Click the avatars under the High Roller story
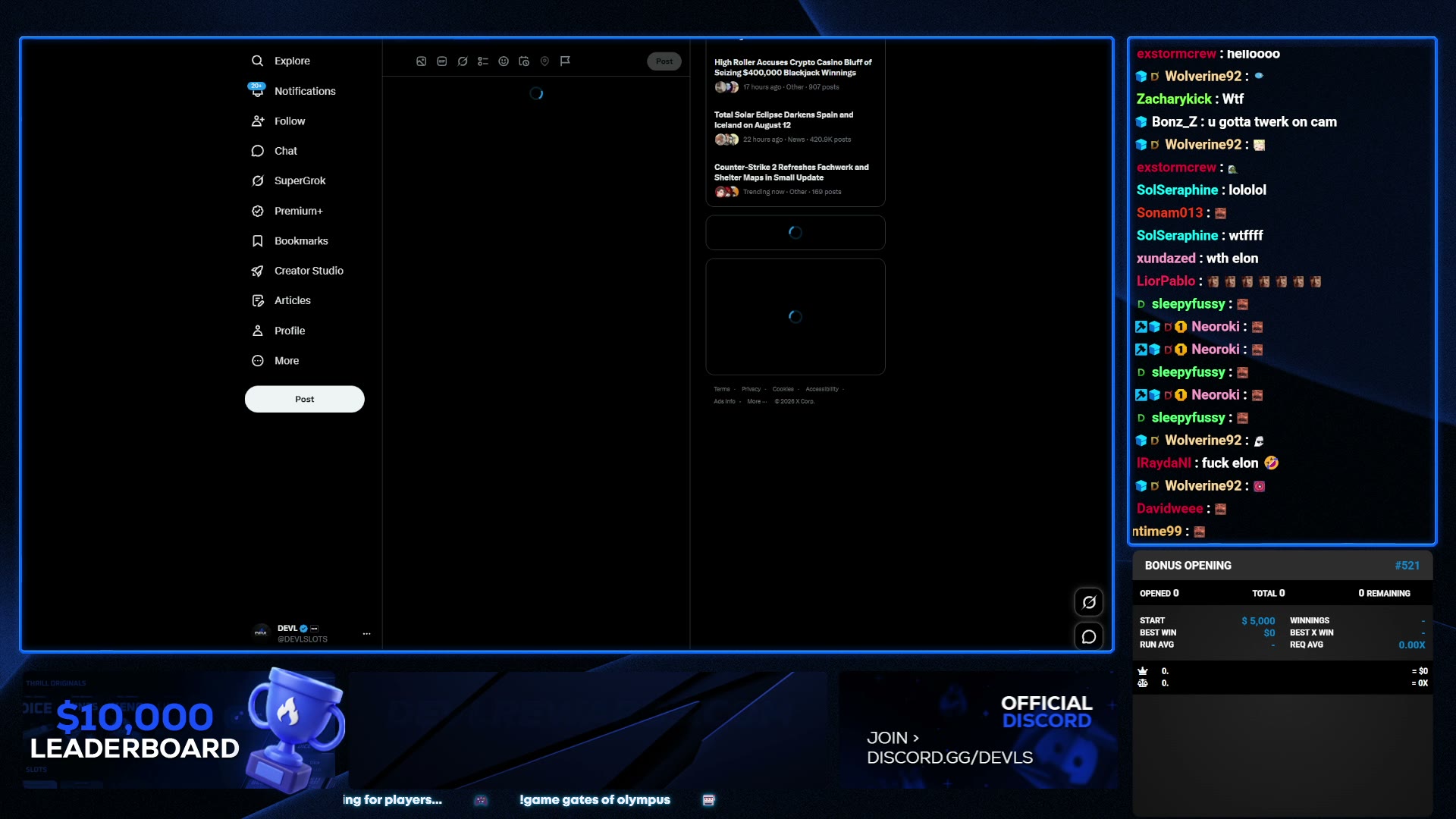This screenshot has height=819, width=1456. pos(726,87)
